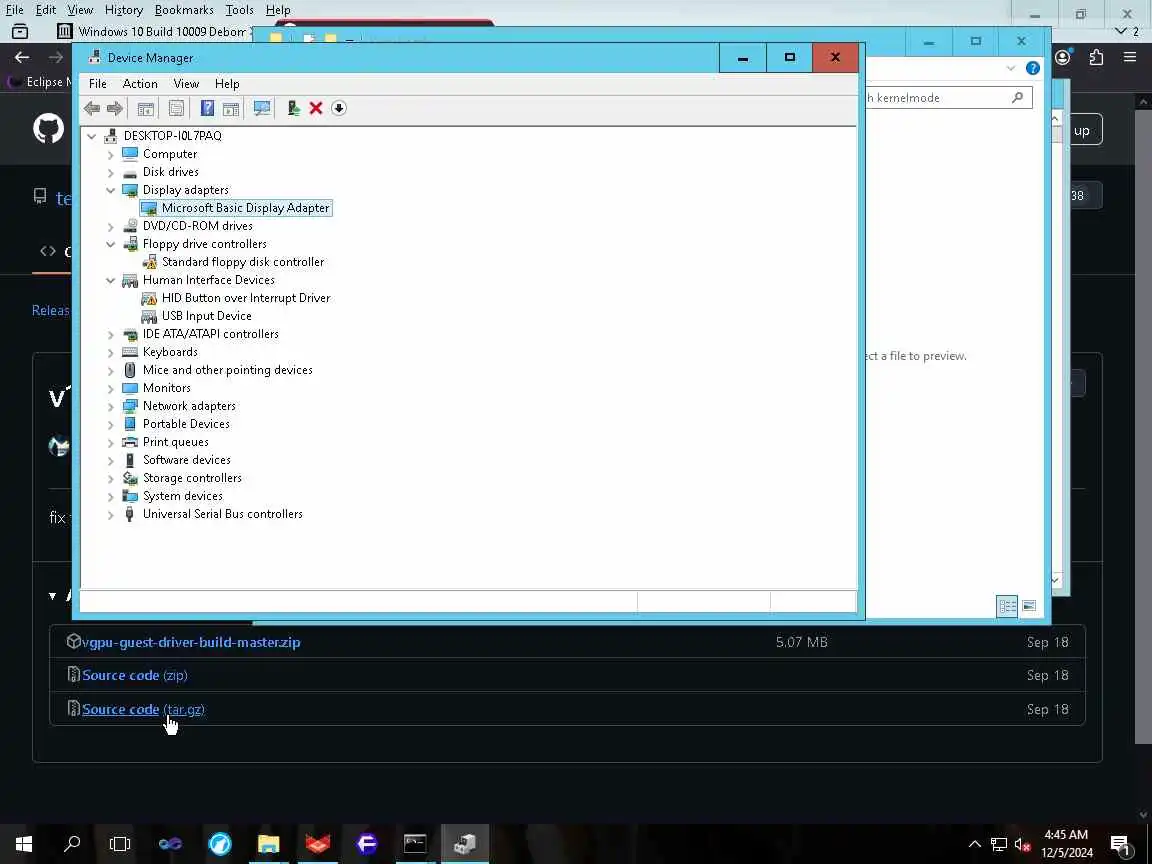Select the Portable Devices category
This screenshot has width=1152, height=864.
click(x=186, y=424)
